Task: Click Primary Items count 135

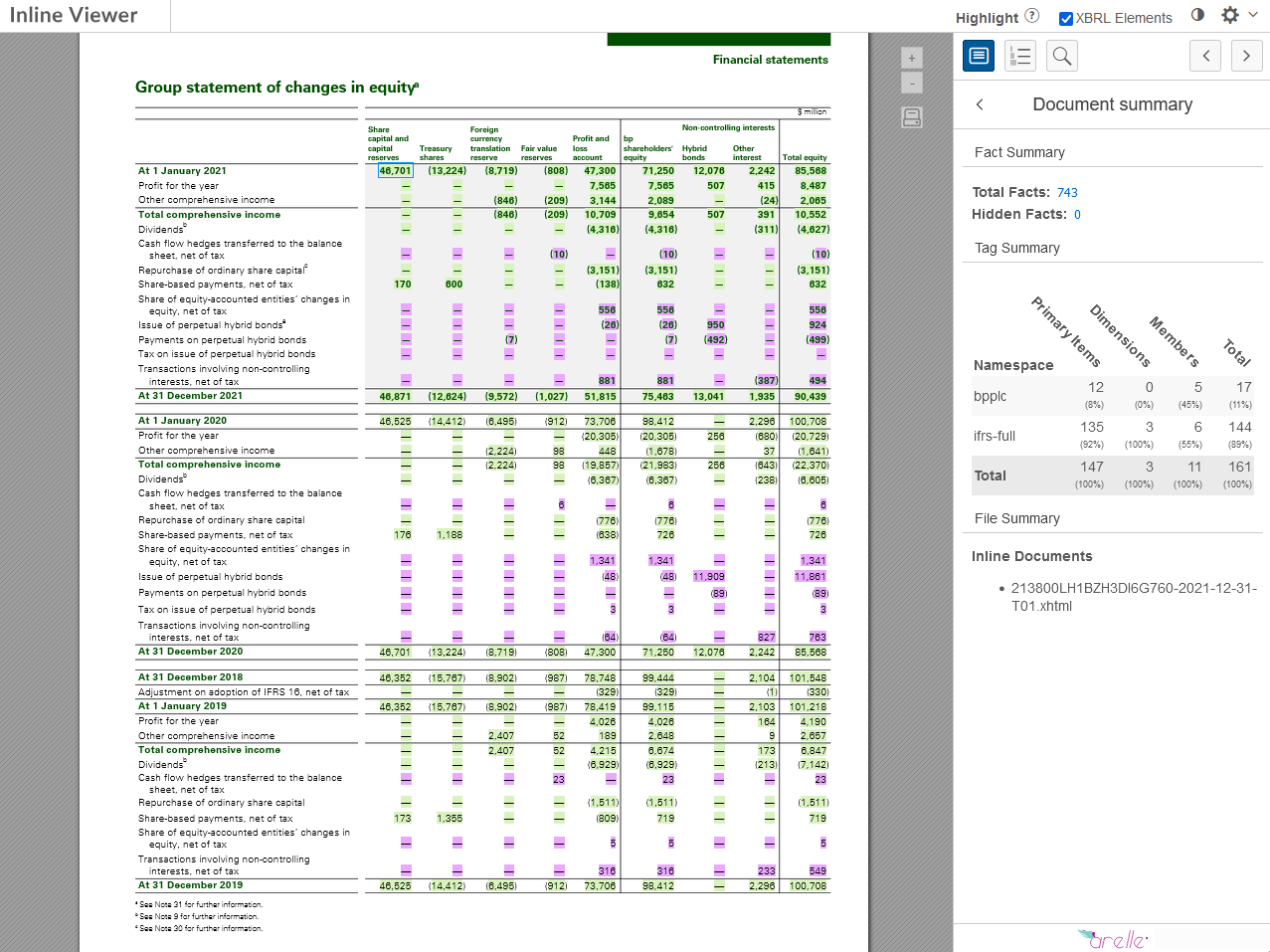Action: [1092, 427]
